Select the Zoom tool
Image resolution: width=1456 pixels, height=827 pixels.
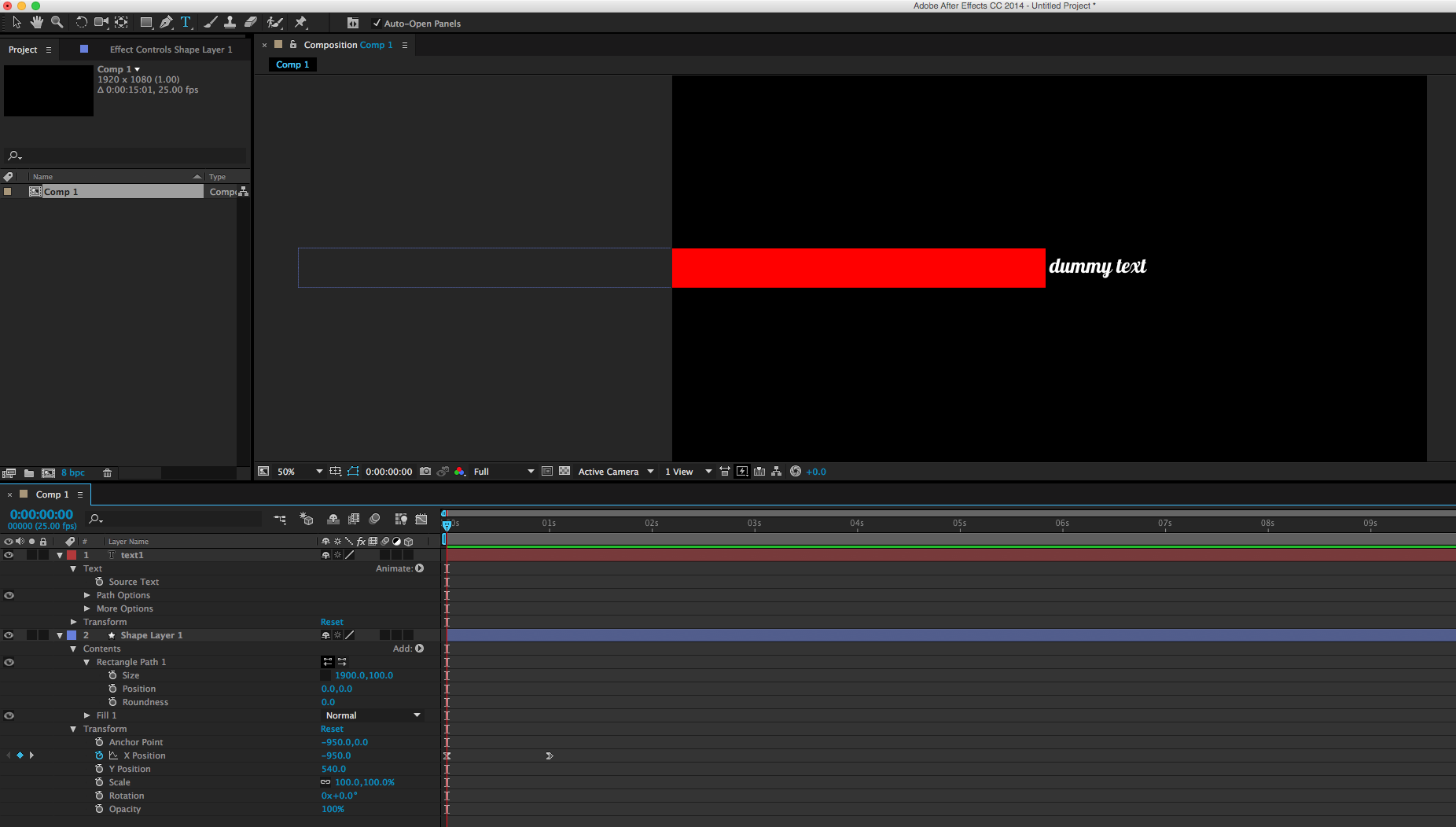(x=57, y=22)
